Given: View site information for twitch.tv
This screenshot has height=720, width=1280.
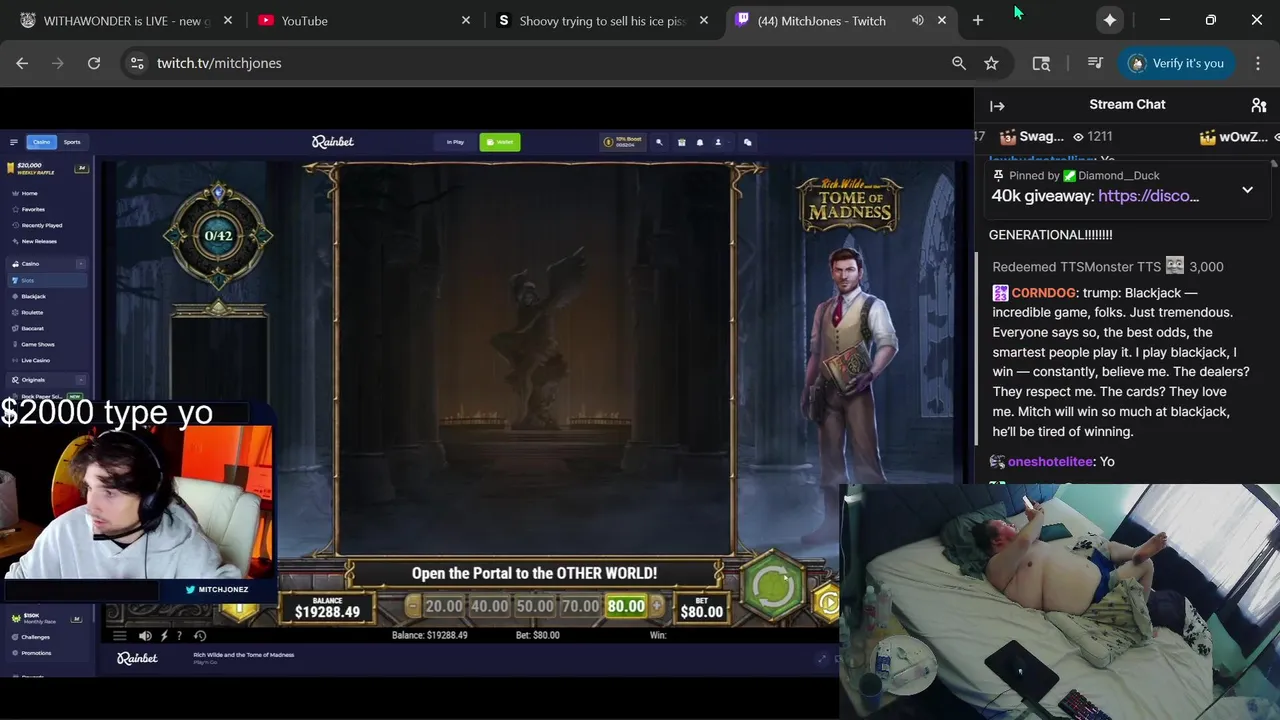Looking at the screenshot, I should (x=137, y=63).
